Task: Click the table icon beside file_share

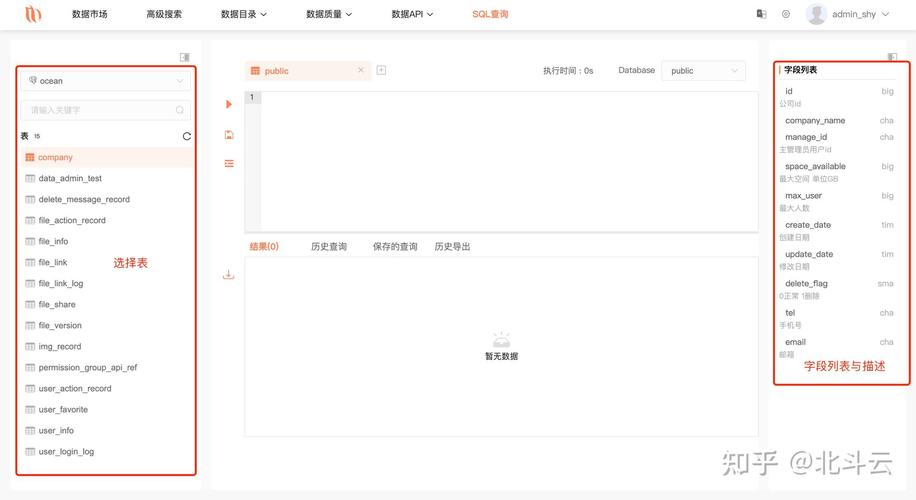Action: 30,304
